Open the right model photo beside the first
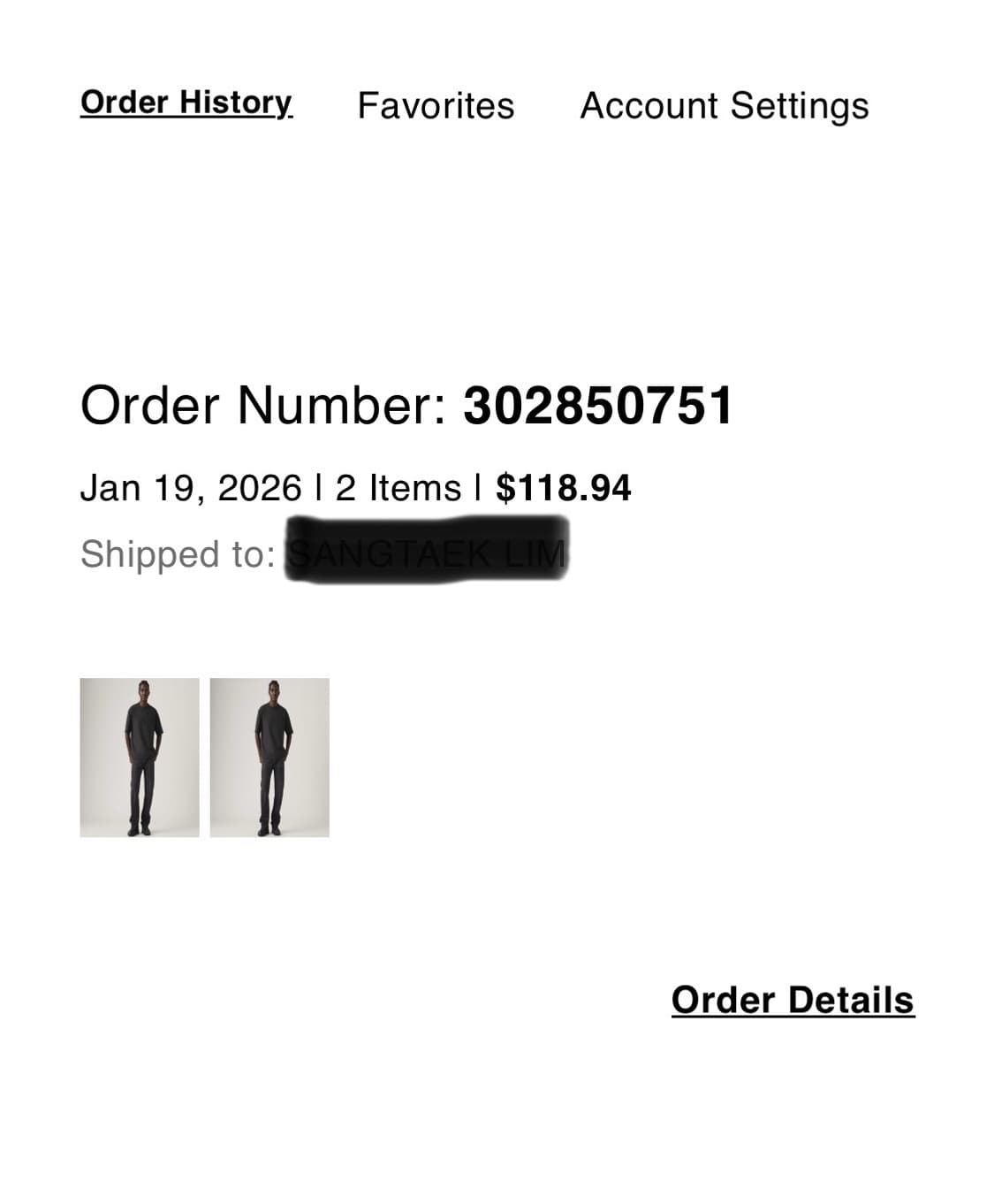The width and height of the screenshot is (994, 1204). point(269,758)
